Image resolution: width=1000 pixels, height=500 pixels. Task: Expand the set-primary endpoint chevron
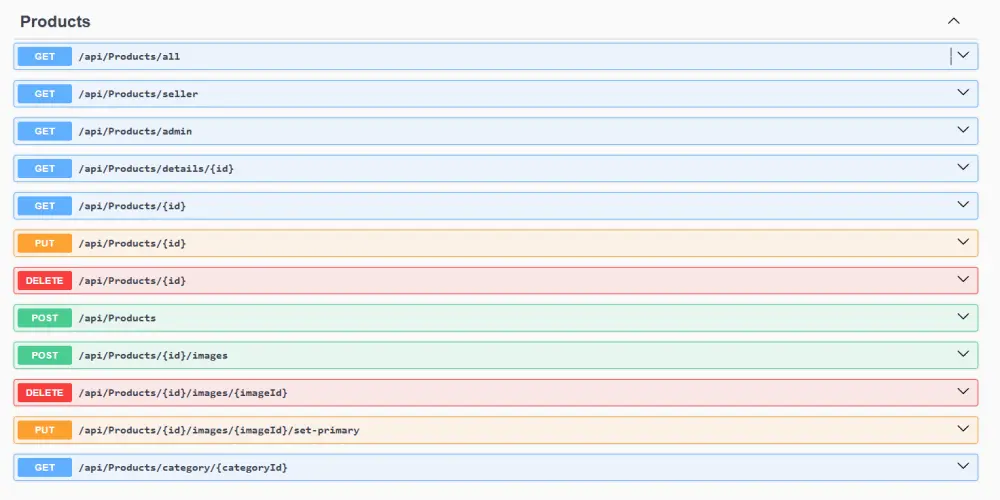(963, 429)
